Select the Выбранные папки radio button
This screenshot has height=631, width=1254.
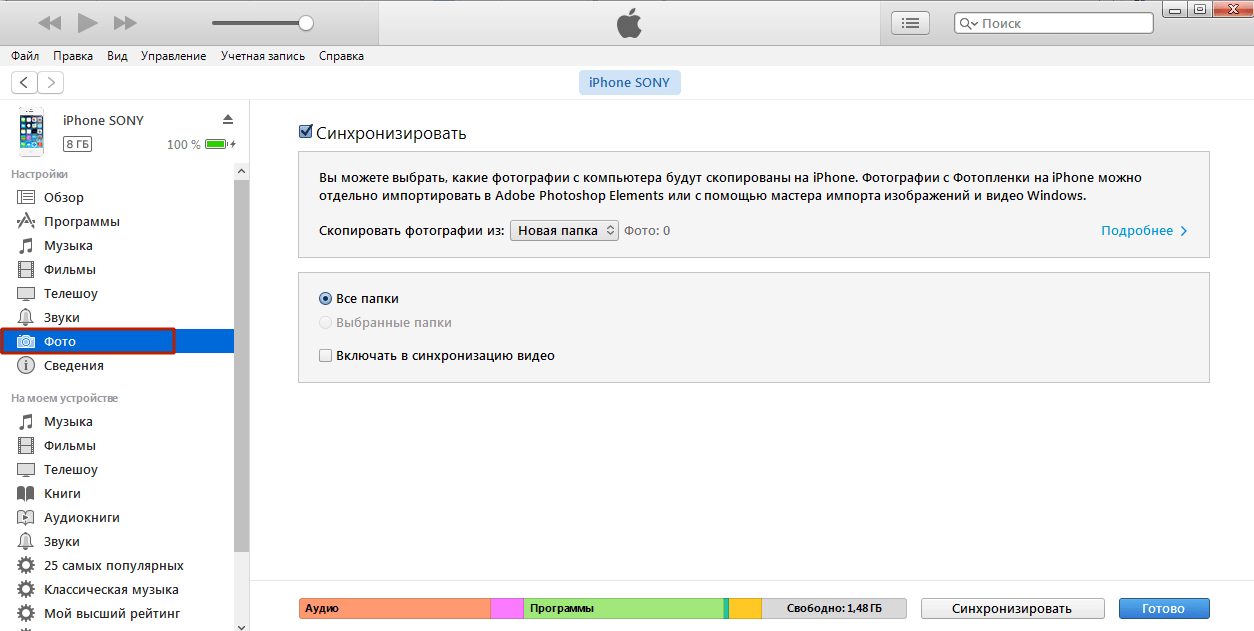tap(325, 322)
